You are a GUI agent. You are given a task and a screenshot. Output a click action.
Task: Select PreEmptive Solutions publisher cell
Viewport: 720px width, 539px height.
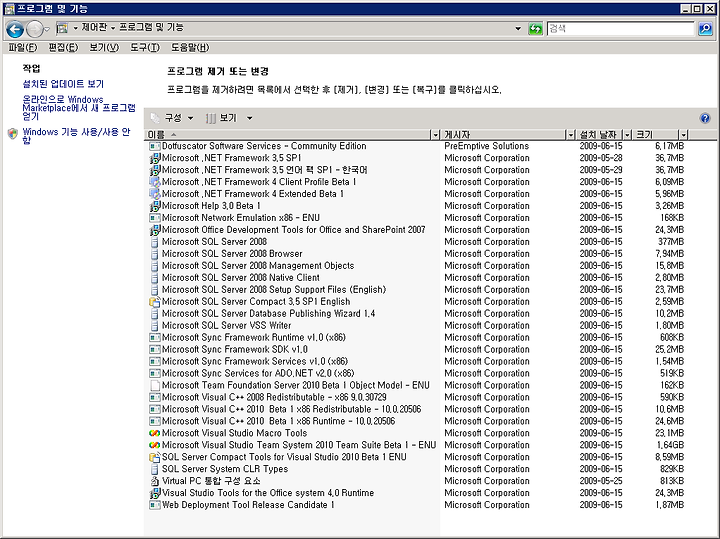click(x=486, y=146)
